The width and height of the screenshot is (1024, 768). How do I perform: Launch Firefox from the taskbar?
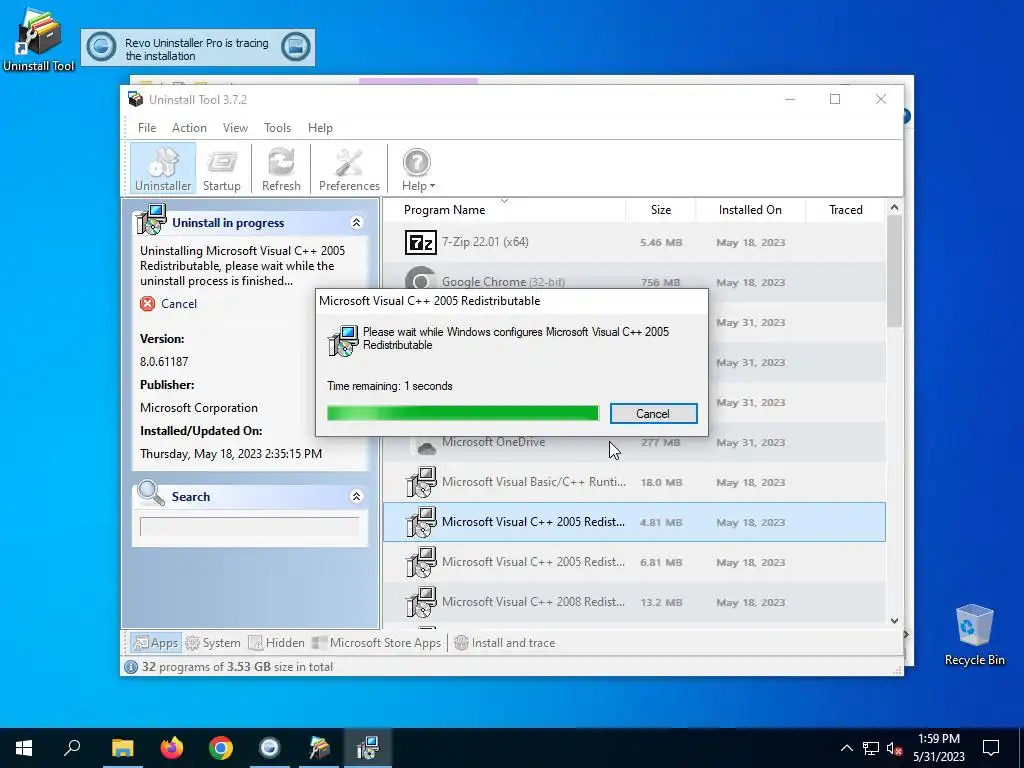172,748
